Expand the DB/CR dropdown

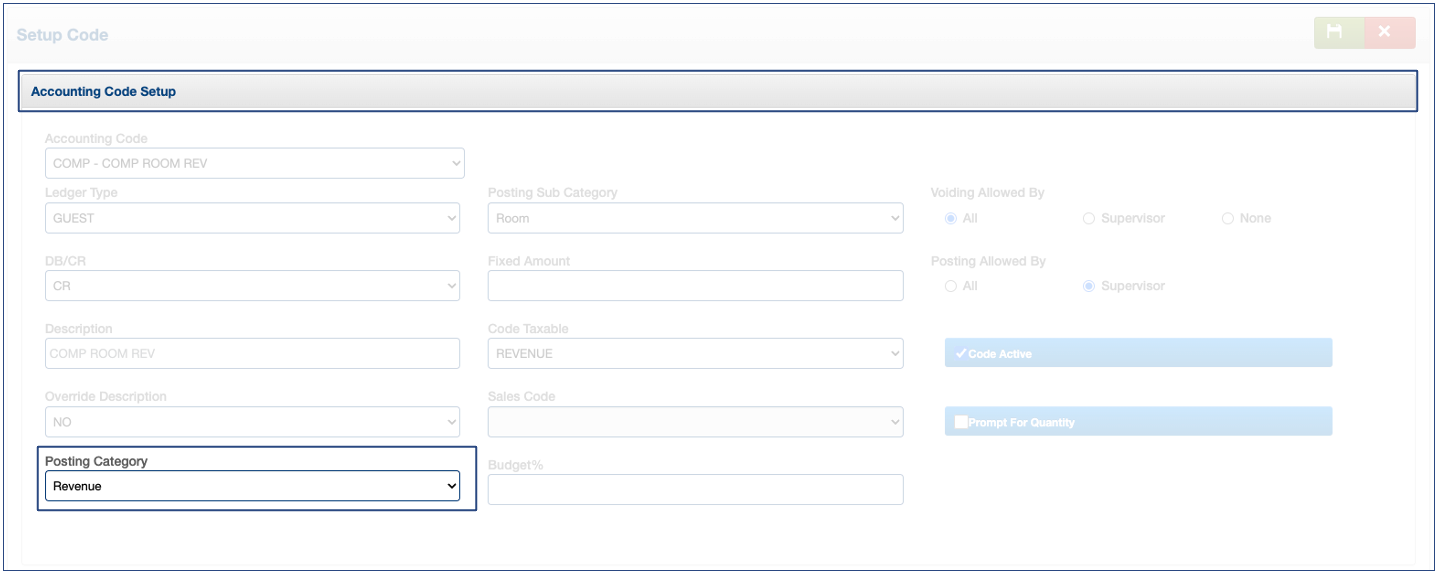(x=252, y=286)
